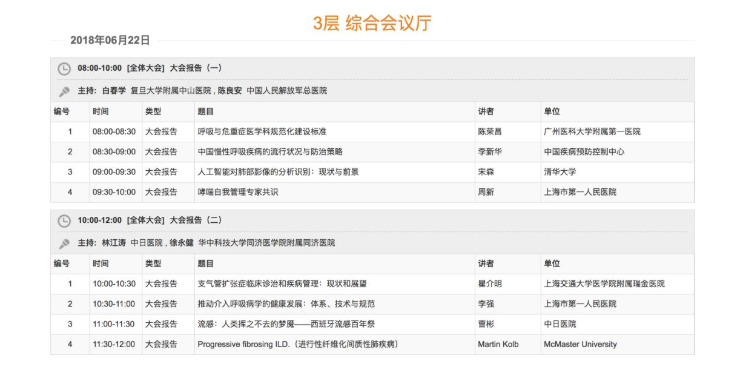740x384 pixels.
Task: Select the session title 大会报告（二）
Action: click(196, 220)
